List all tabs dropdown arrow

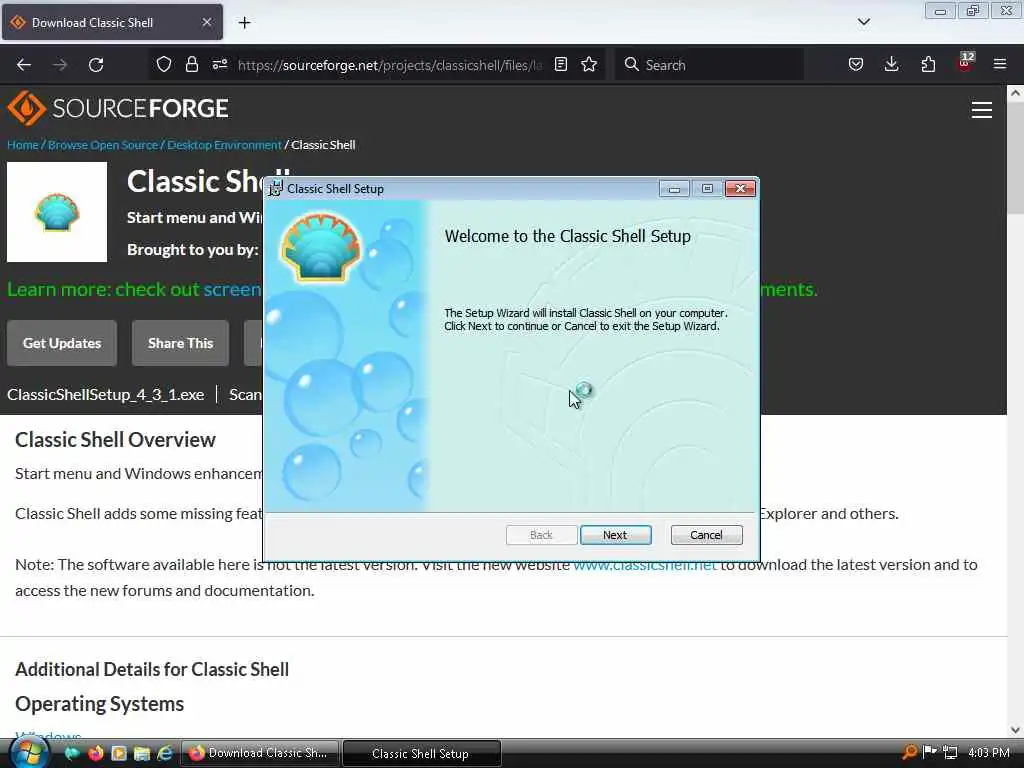click(863, 22)
